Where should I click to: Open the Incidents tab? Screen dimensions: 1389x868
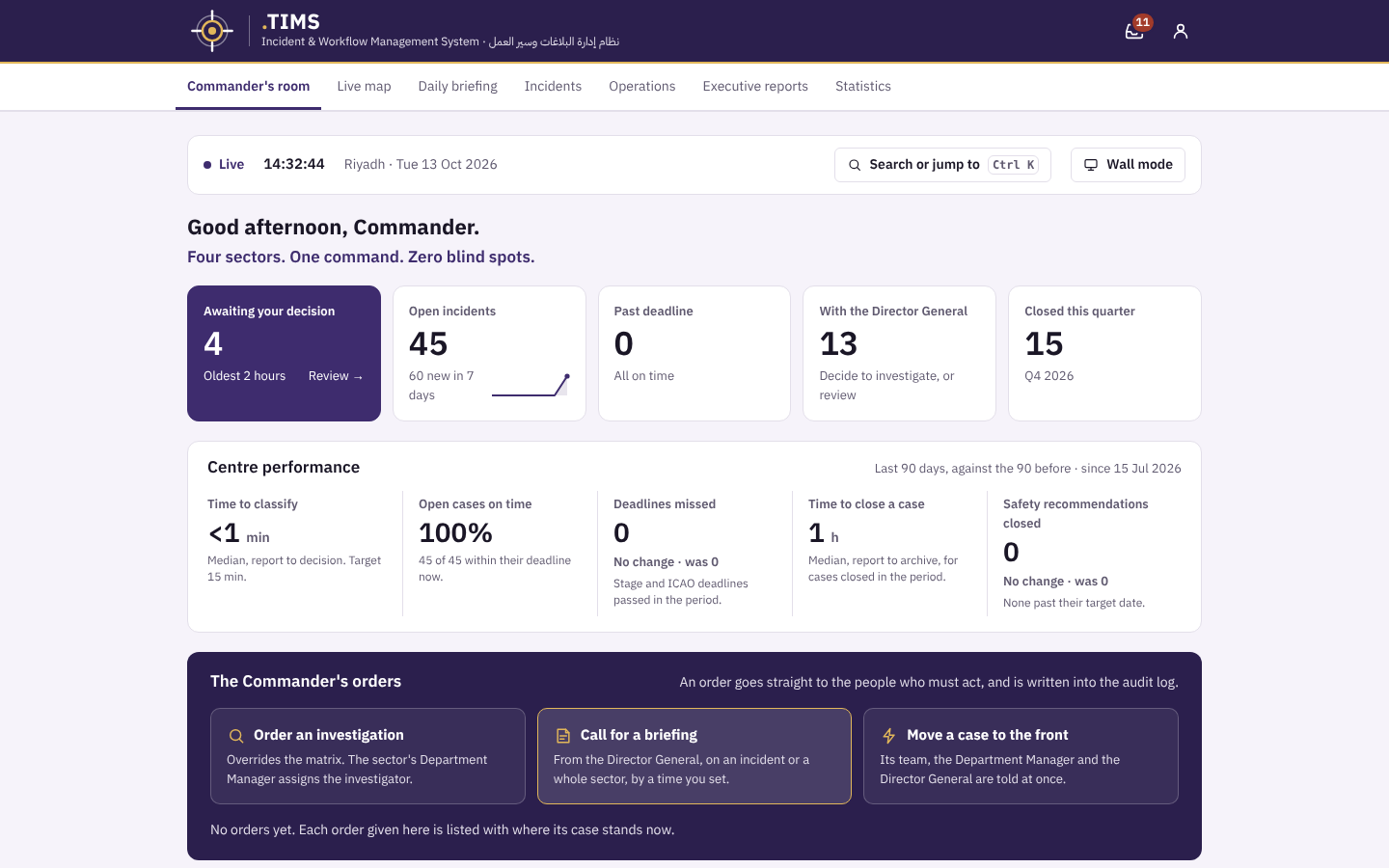coord(553,87)
